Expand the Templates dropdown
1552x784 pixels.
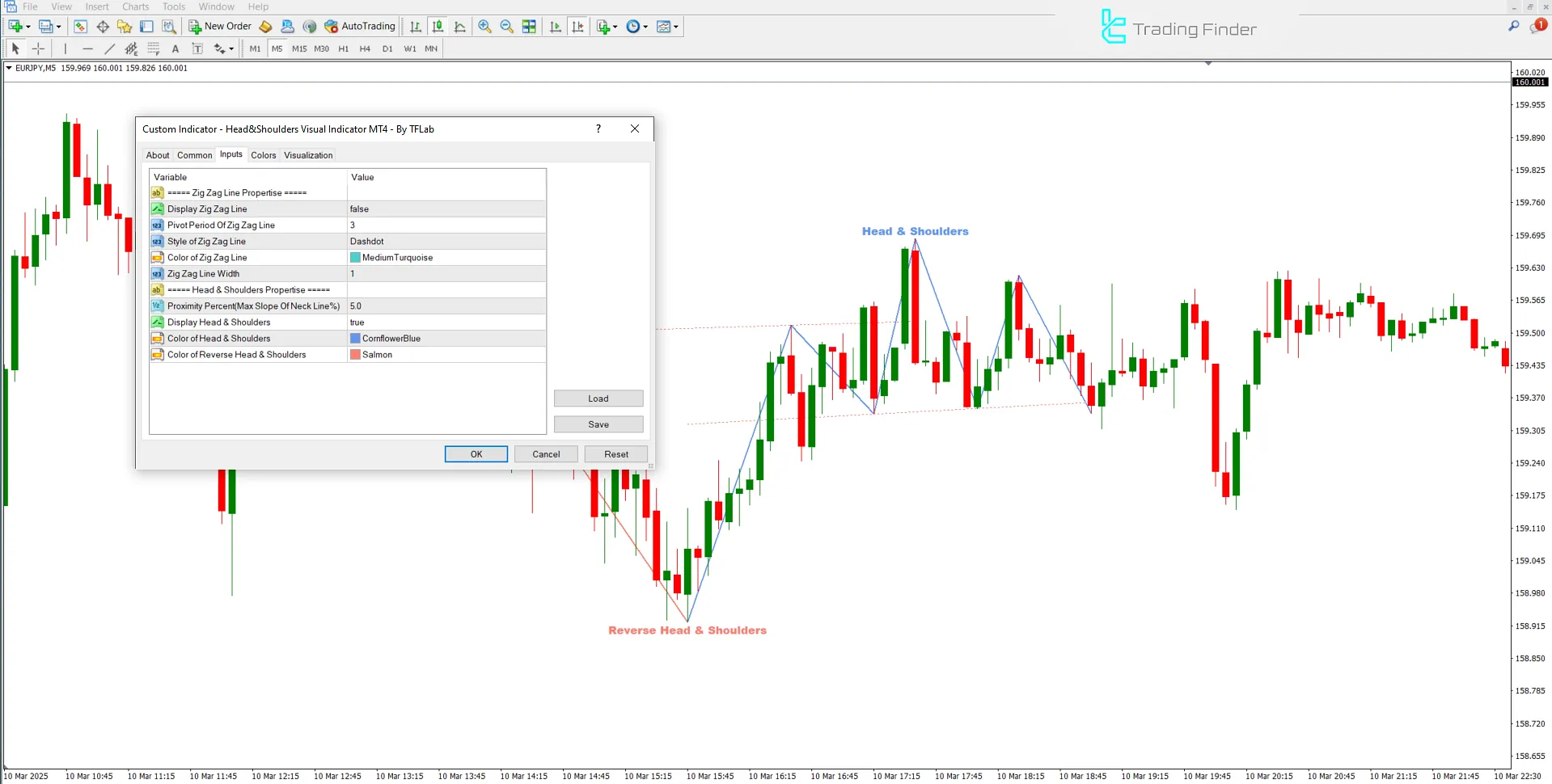668,26
